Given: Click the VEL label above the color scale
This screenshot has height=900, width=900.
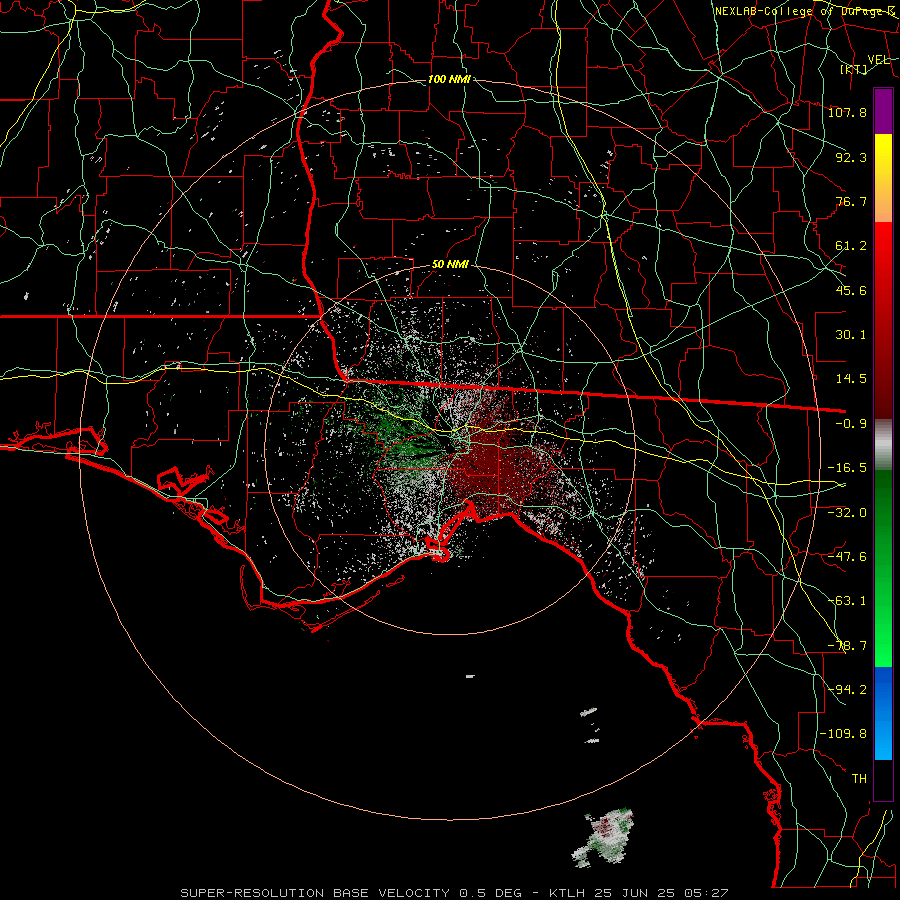Looking at the screenshot, I should [x=878, y=59].
